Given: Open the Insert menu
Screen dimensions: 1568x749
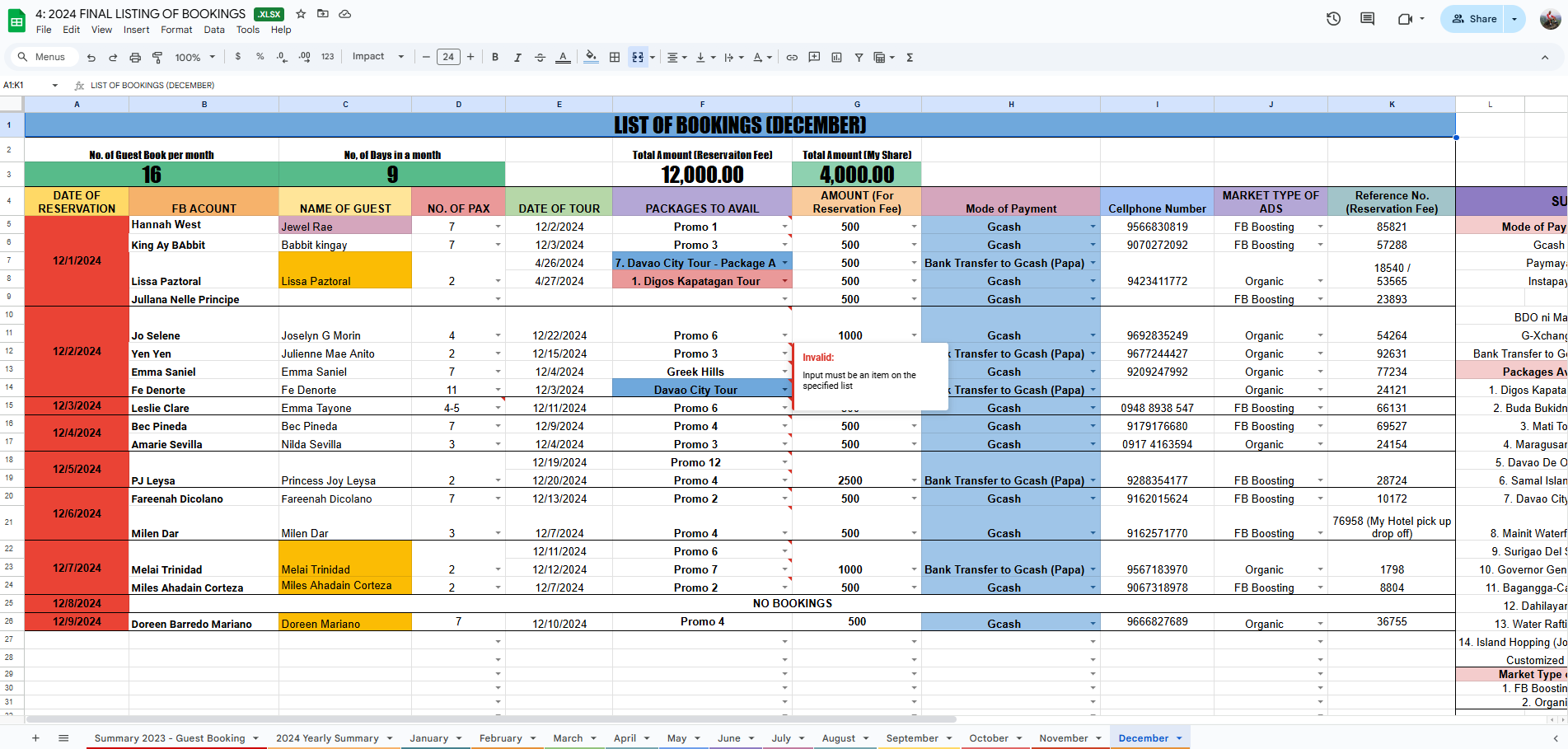Looking at the screenshot, I should pos(137,30).
